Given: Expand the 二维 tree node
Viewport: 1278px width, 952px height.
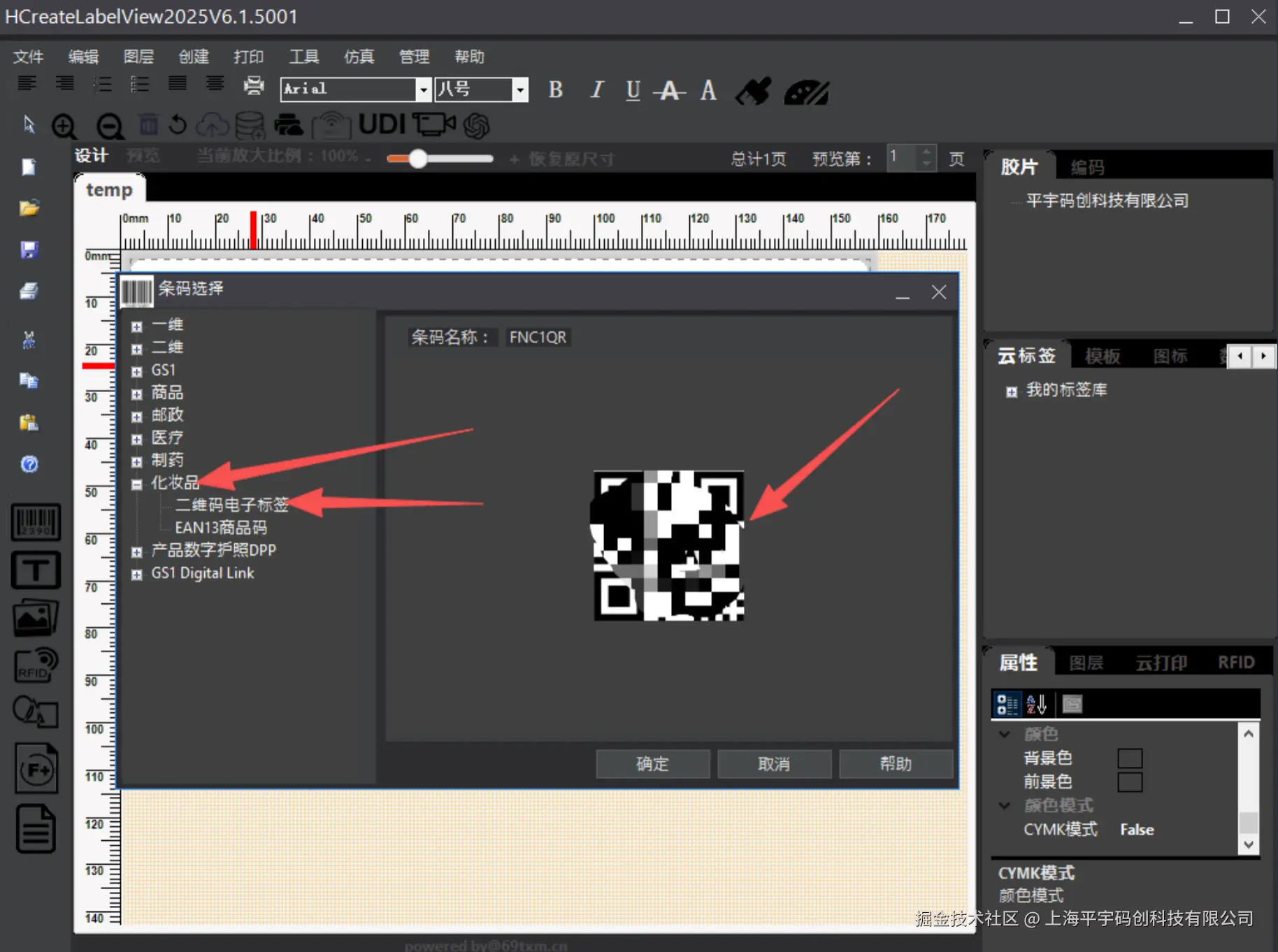Looking at the screenshot, I should coord(137,349).
